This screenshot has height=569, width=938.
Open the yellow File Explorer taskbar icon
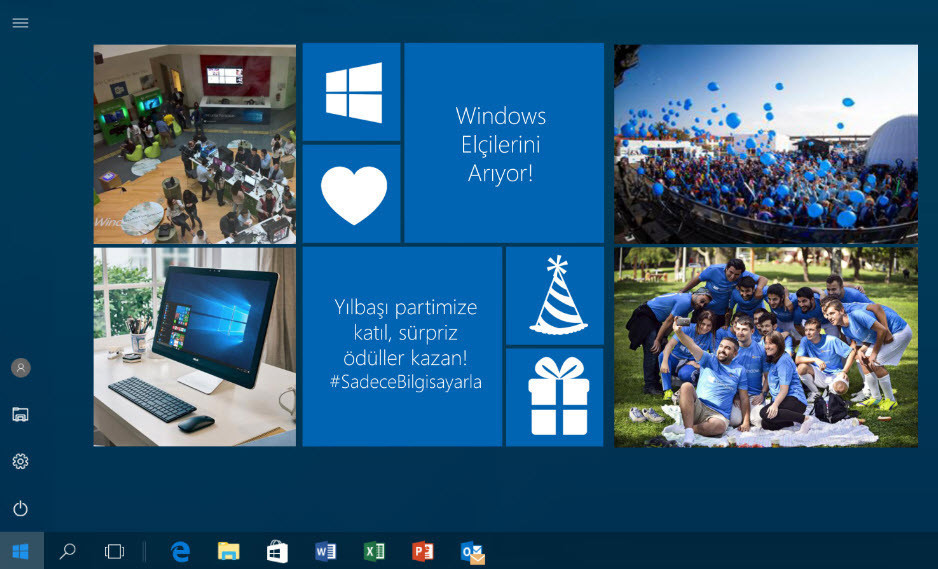click(229, 551)
